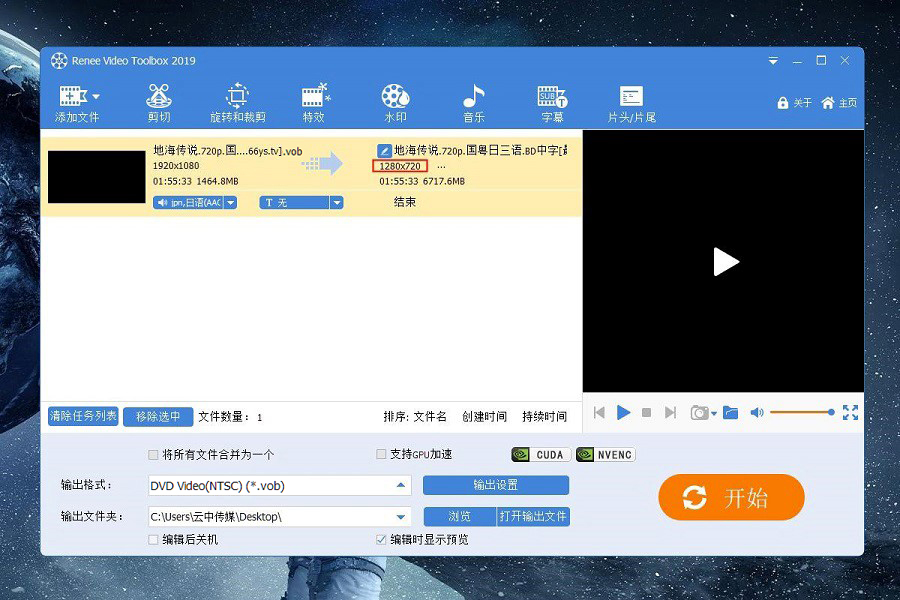
Task: Click the NVENC badge
Action: coord(606,455)
